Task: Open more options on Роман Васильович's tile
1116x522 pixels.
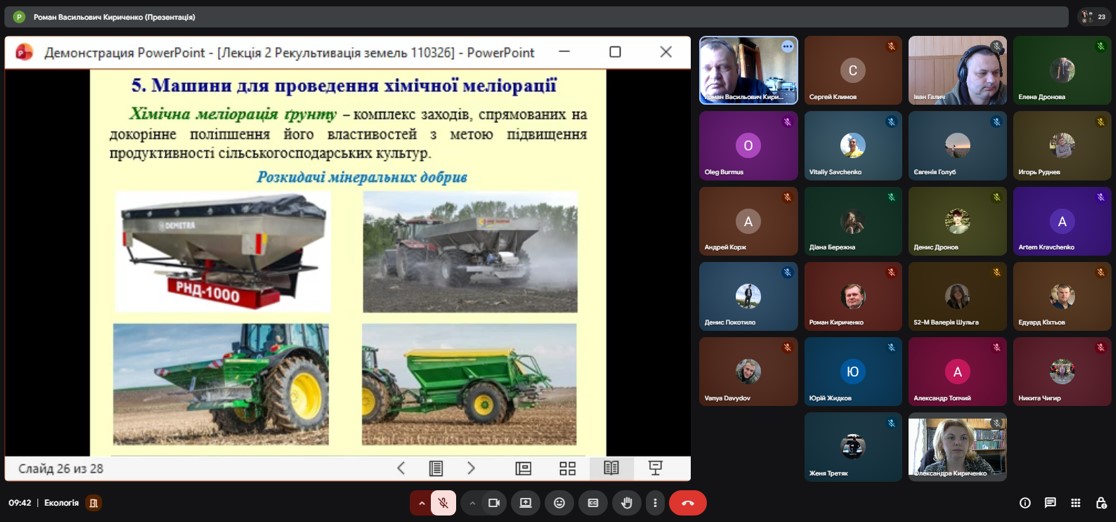Action: (787, 47)
